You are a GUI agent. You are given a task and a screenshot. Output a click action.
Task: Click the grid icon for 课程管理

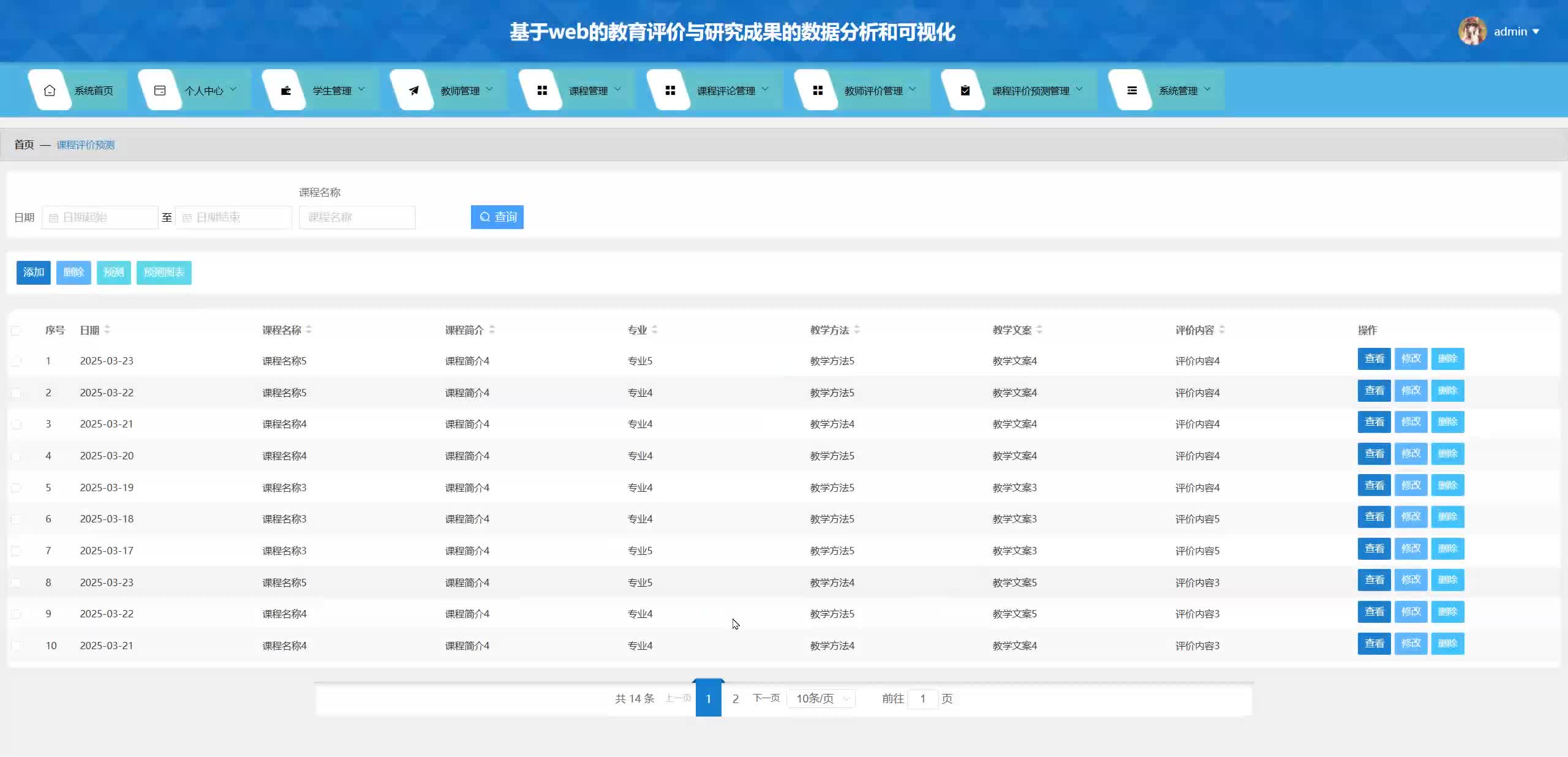pos(542,91)
